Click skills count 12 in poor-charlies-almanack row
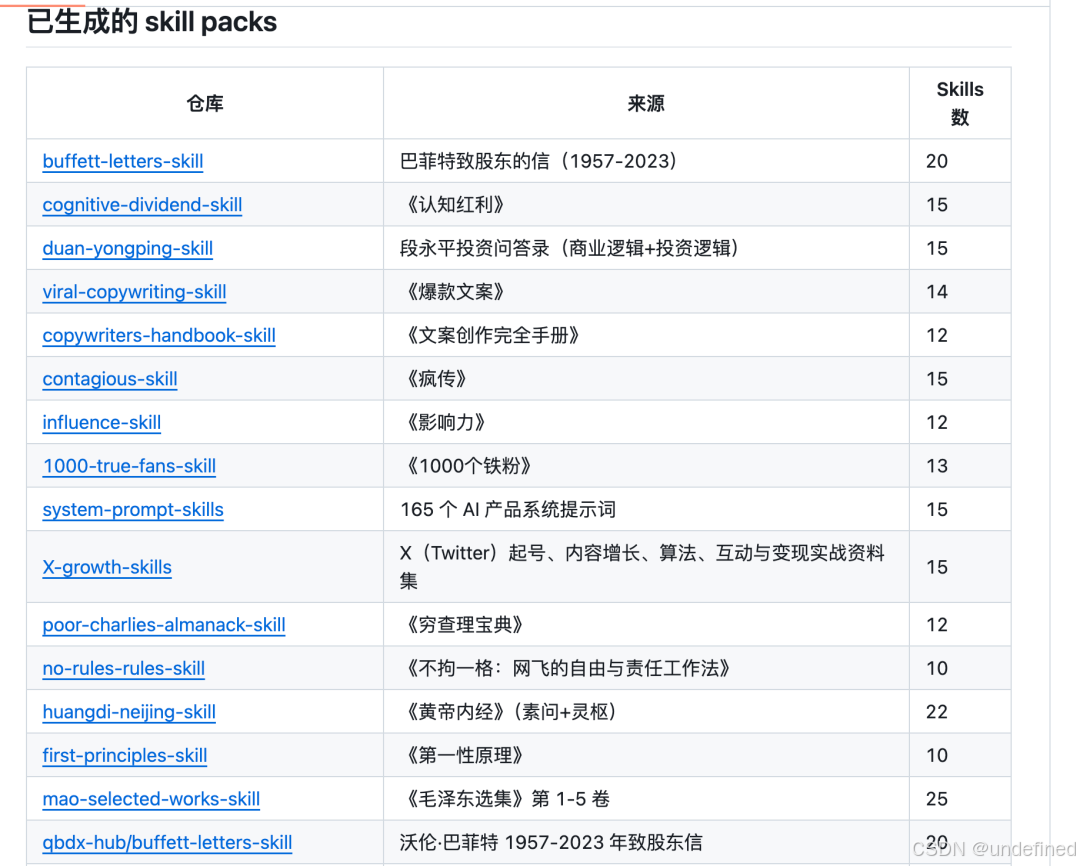 pyautogui.click(x=937, y=624)
